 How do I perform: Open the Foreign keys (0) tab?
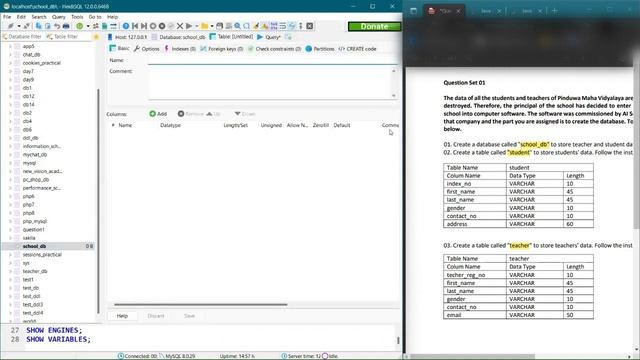click(x=222, y=49)
